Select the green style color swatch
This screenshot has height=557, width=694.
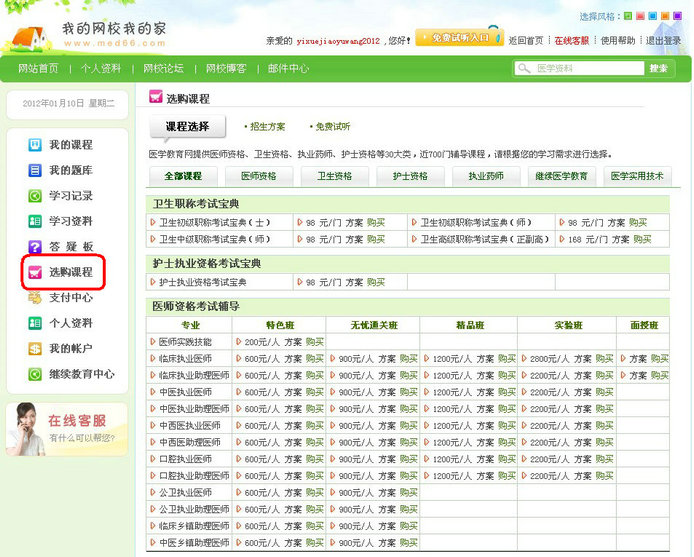(x=628, y=16)
